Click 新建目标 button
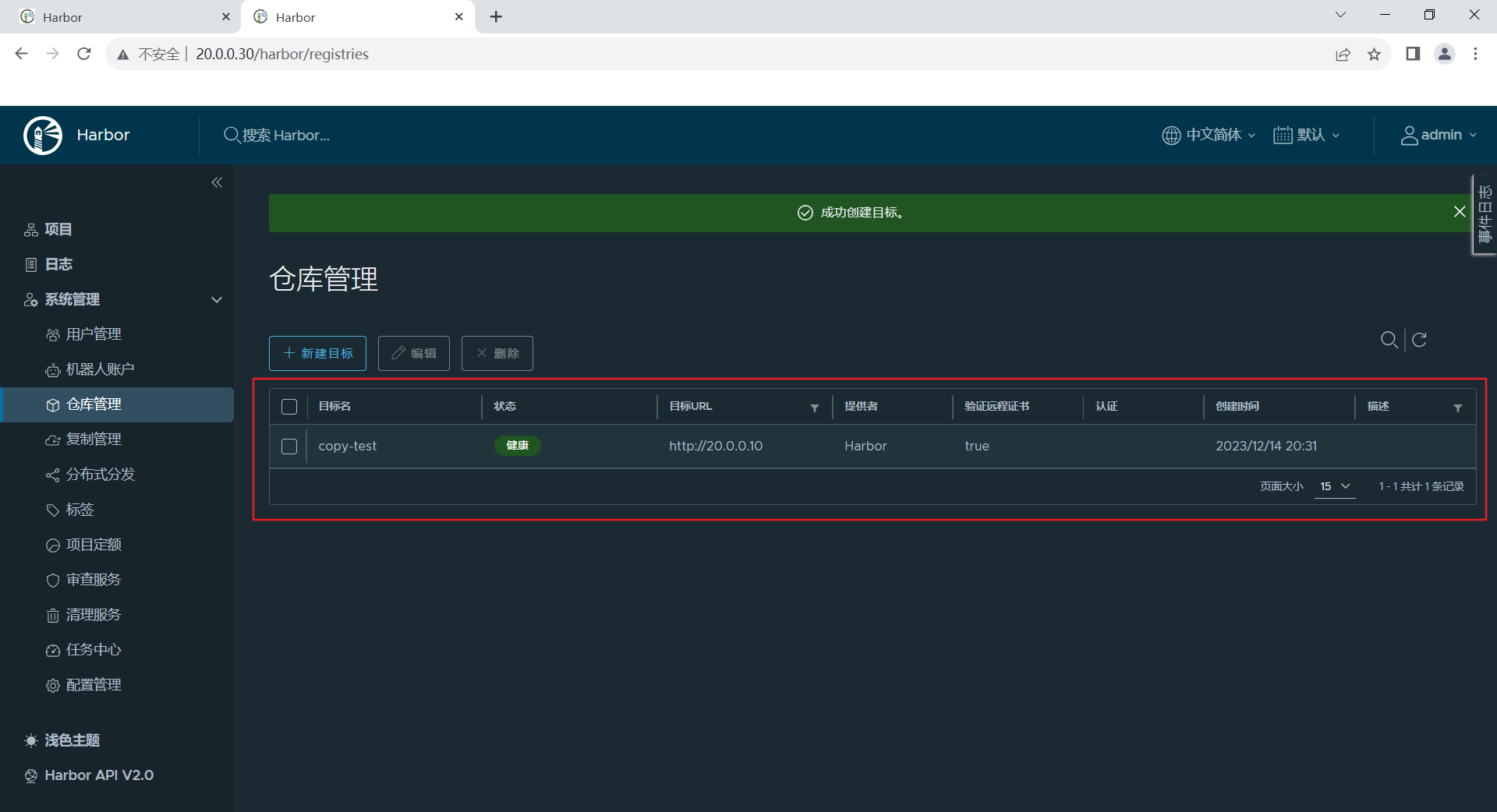 tap(317, 354)
